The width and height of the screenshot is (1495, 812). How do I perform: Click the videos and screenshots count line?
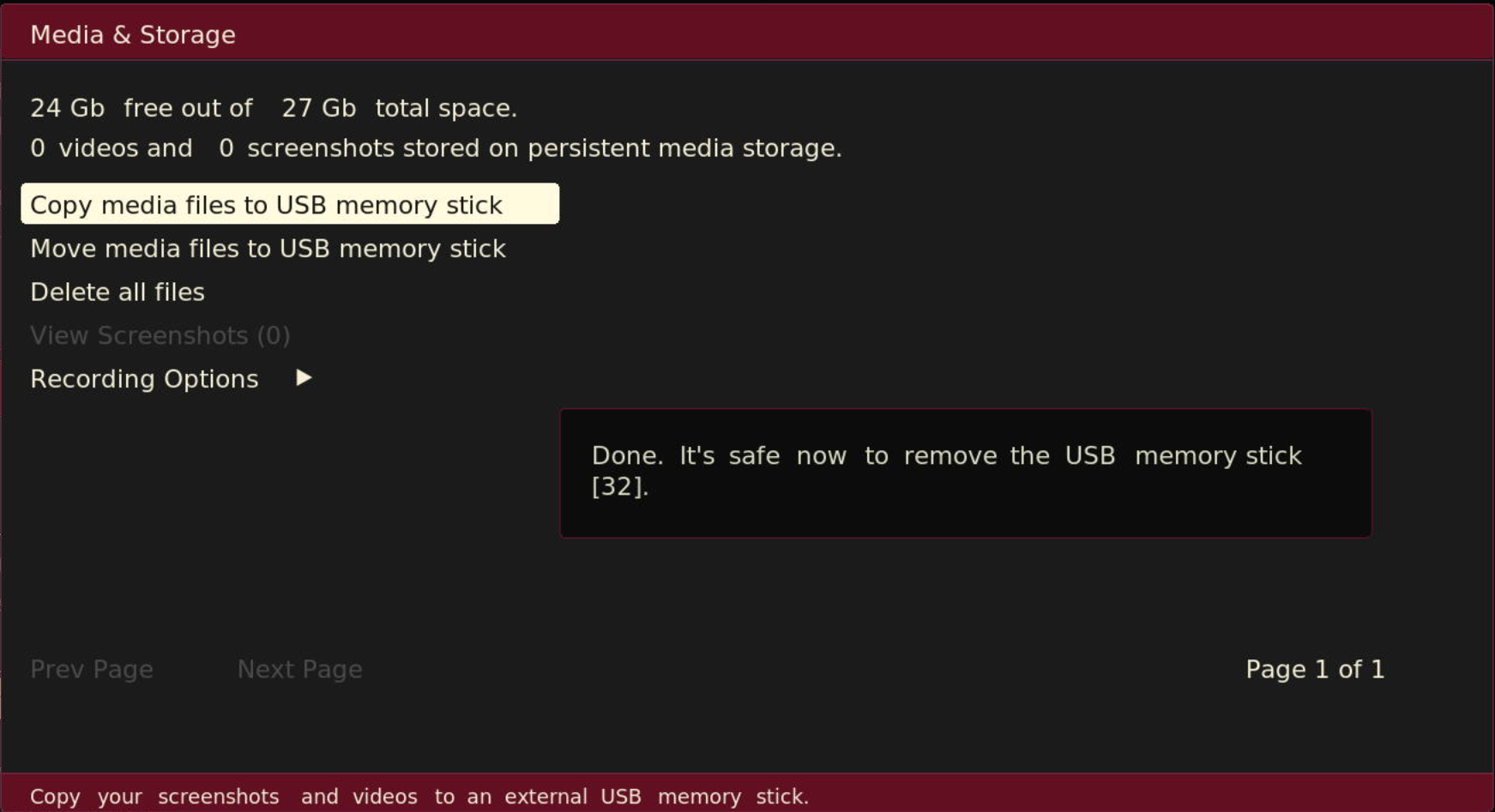pyautogui.click(x=436, y=147)
